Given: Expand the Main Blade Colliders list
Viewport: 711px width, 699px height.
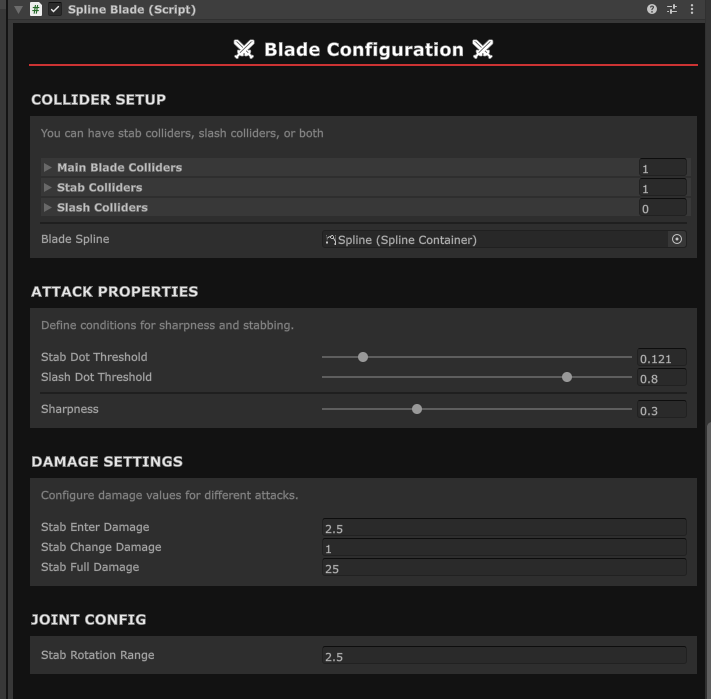Looking at the screenshot, I should (47, 168).
